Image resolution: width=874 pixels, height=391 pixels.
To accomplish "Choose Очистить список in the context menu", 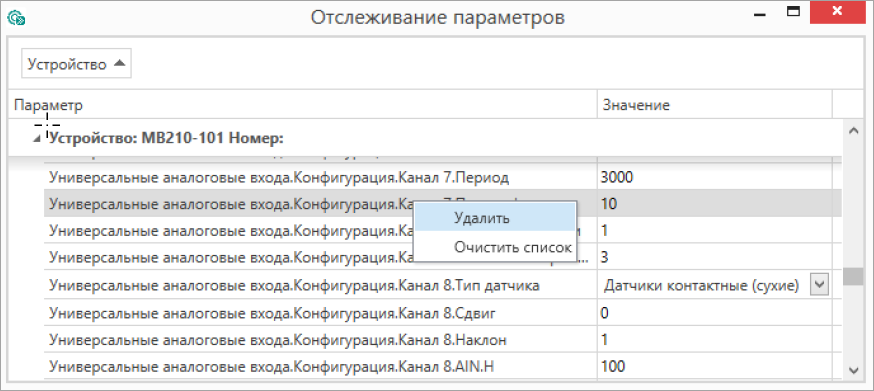I will pos(512,247).
